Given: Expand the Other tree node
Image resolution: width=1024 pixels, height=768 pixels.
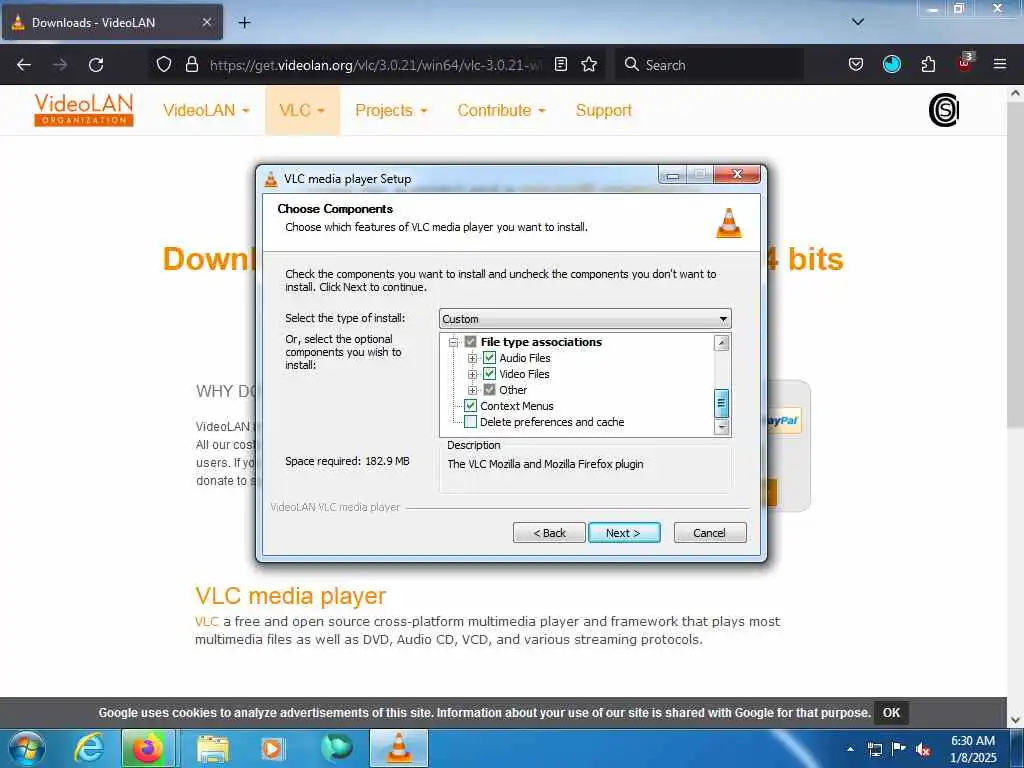Looking at the screenshot, I should pos(472,391).
